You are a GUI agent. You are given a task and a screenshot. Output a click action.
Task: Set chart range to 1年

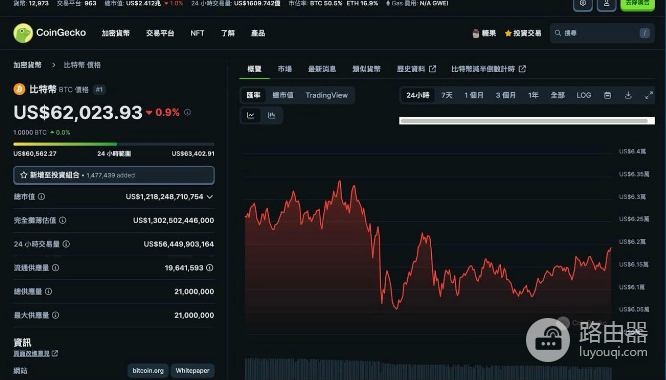pyautogui.click(x=533, y=95)
